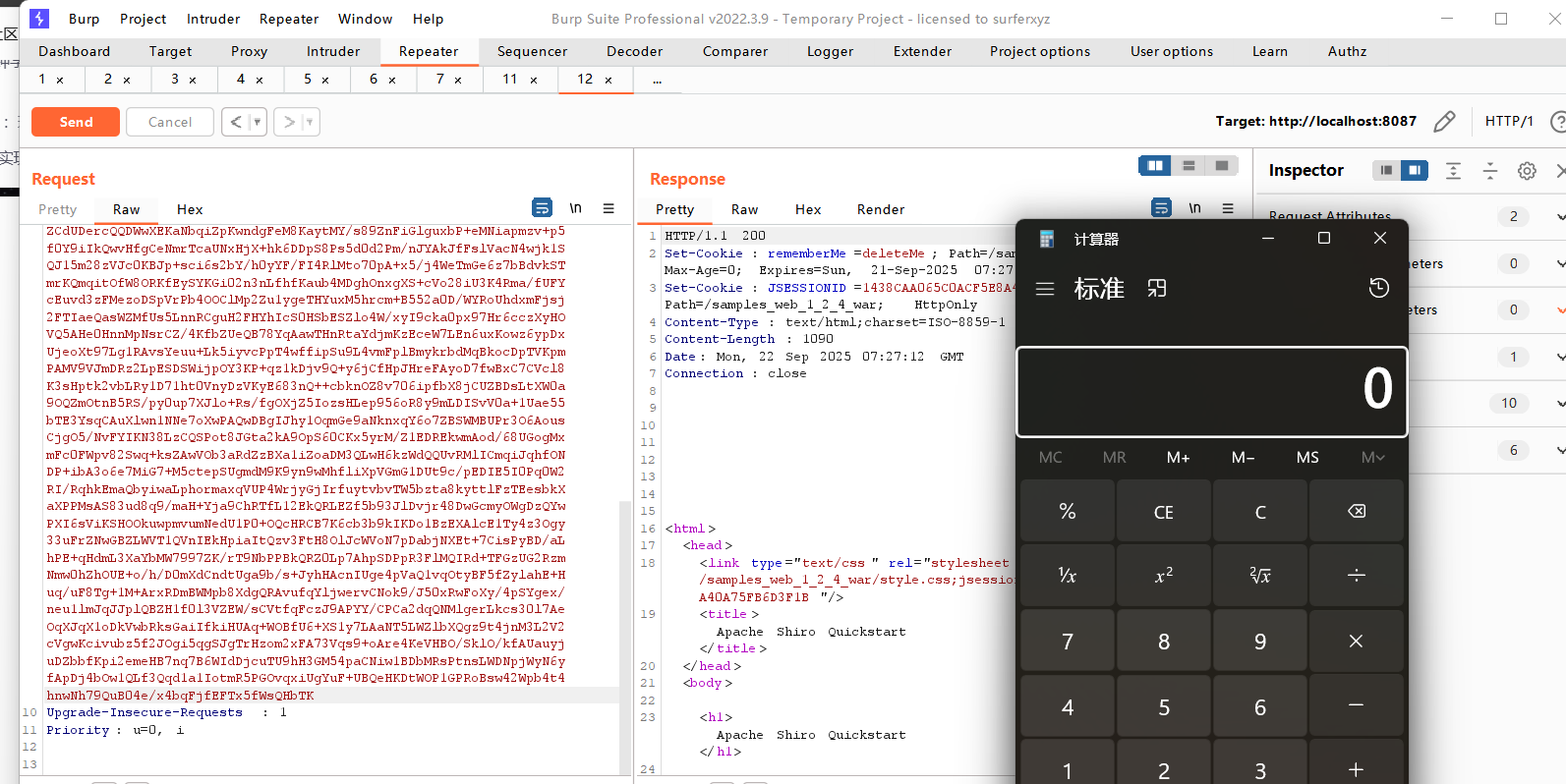Click the orange Send button
The image size is (1566, 784).
click(x=76, y=122)
